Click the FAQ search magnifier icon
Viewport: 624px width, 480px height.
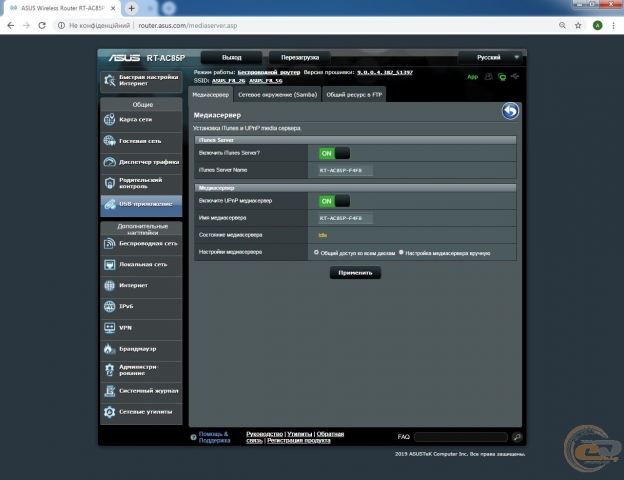(517, 437)
